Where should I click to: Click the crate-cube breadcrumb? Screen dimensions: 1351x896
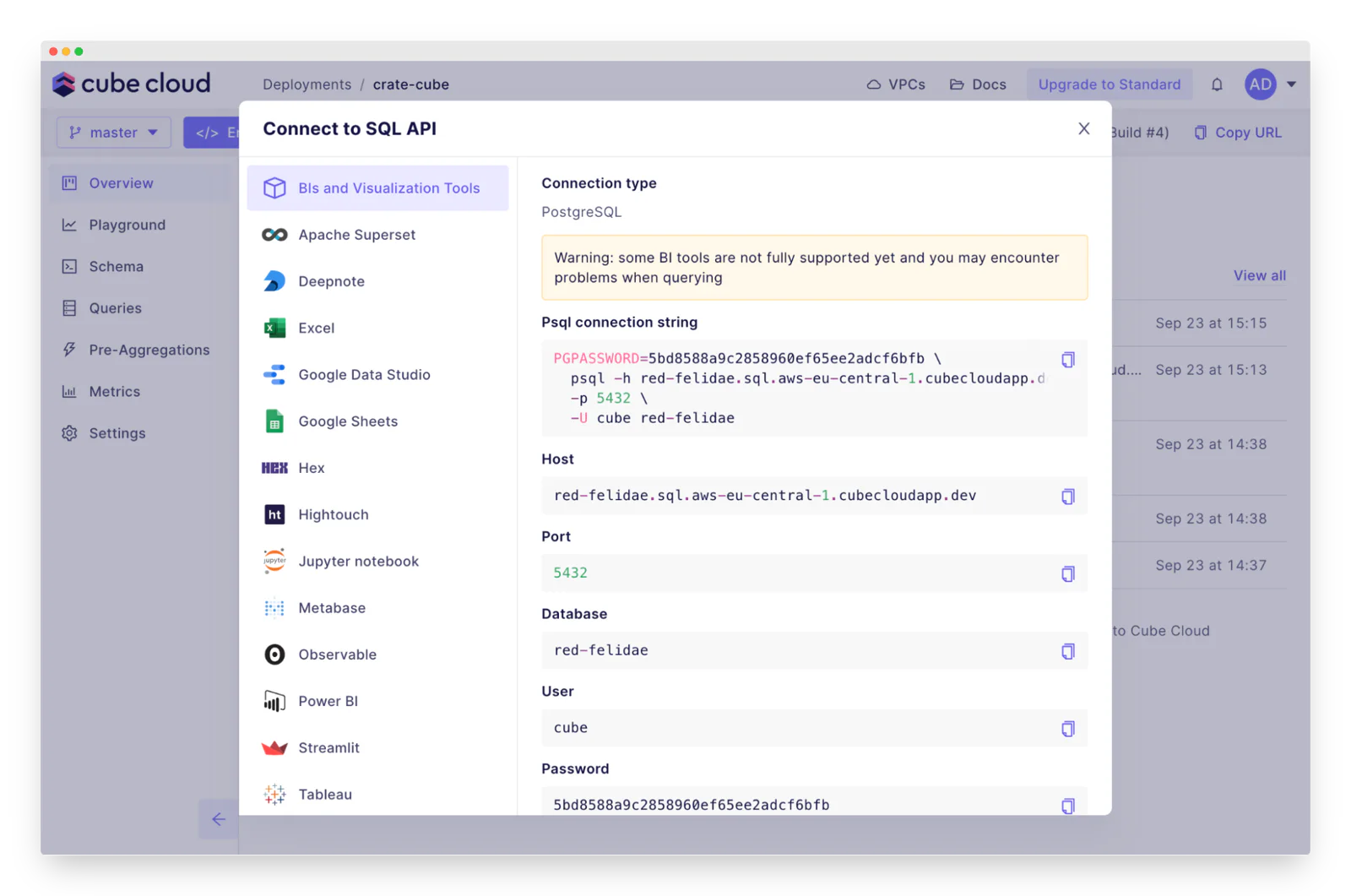411,84
